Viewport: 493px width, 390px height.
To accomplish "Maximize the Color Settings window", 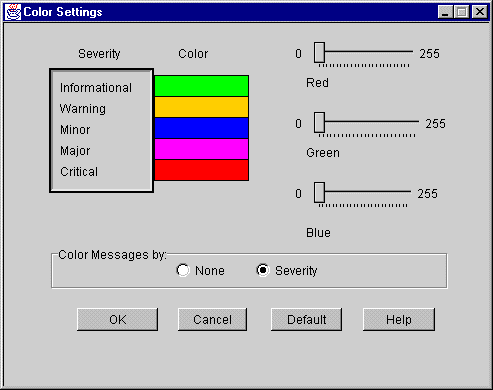I will 462,12.
